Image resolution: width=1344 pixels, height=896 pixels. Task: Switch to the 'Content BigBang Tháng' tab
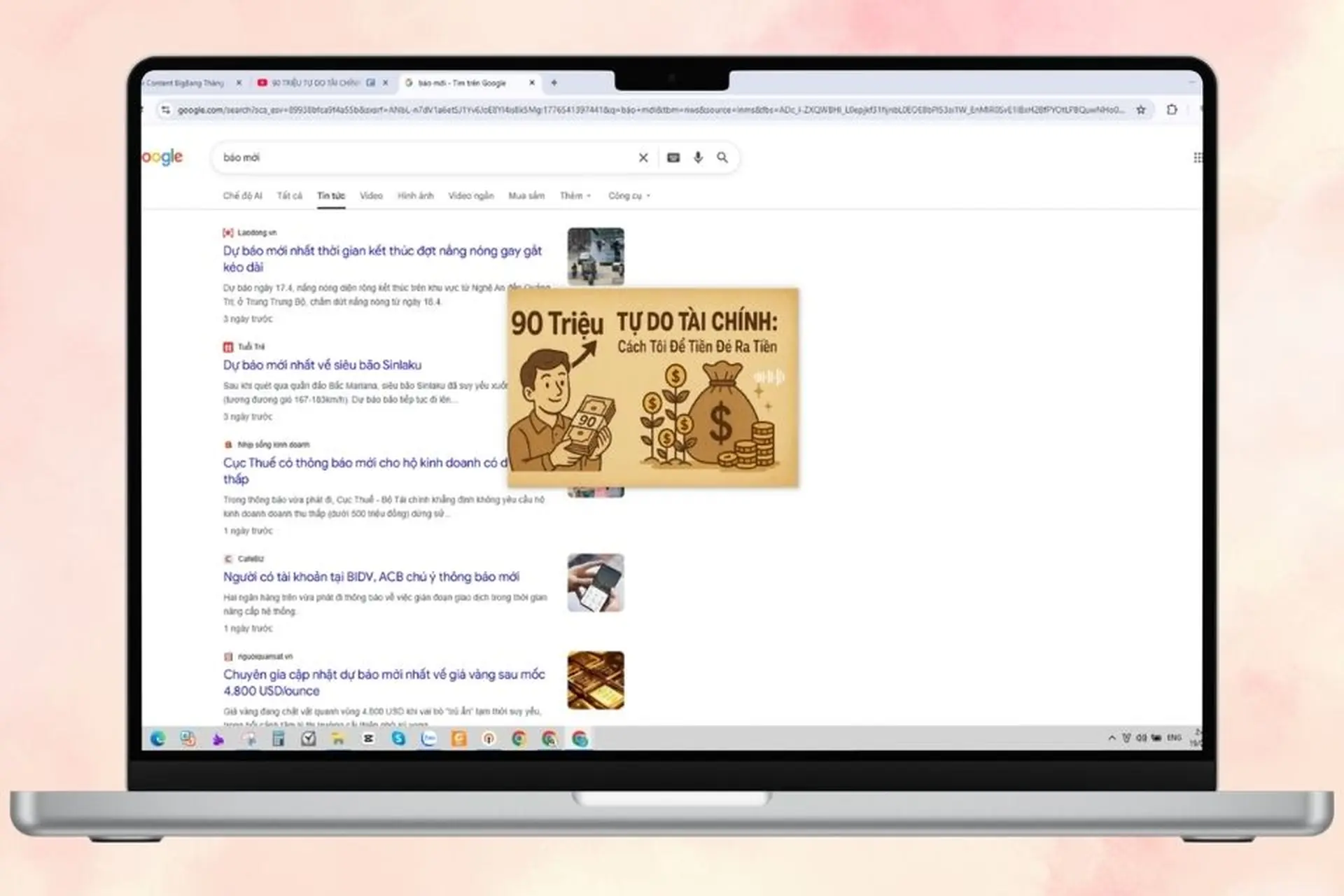point(185,83)
